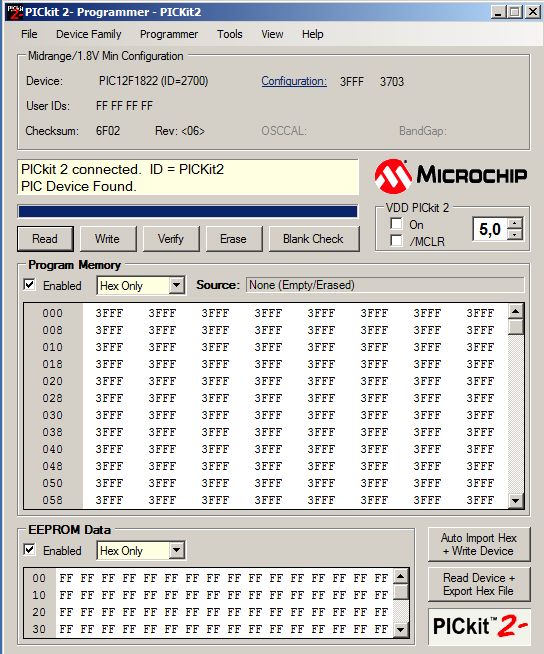Click the Program Memory address 008
The width and height of the screenshot is (544, 654).
[53, 330]
